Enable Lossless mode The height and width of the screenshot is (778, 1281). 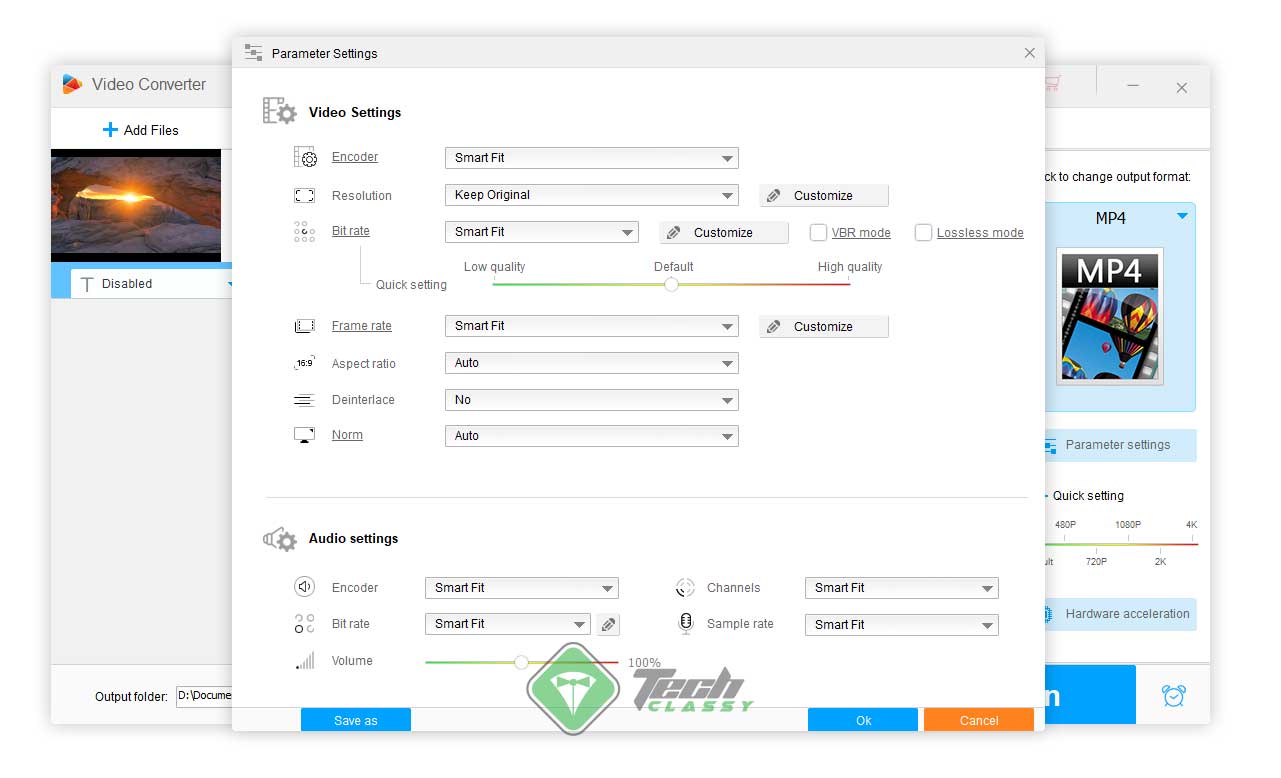(x=923, y=232)
